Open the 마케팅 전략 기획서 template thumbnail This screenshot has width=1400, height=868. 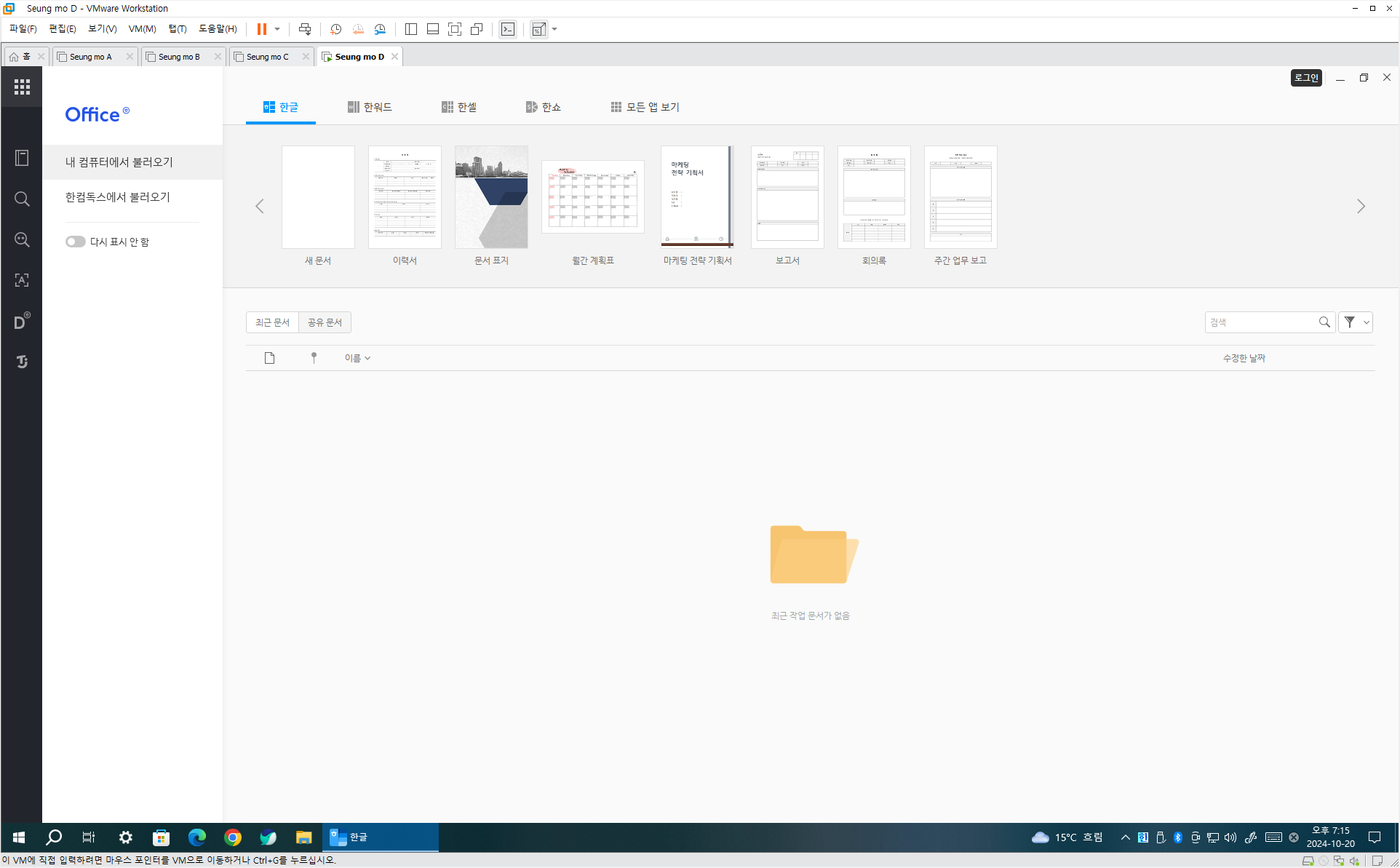(697, 197)
